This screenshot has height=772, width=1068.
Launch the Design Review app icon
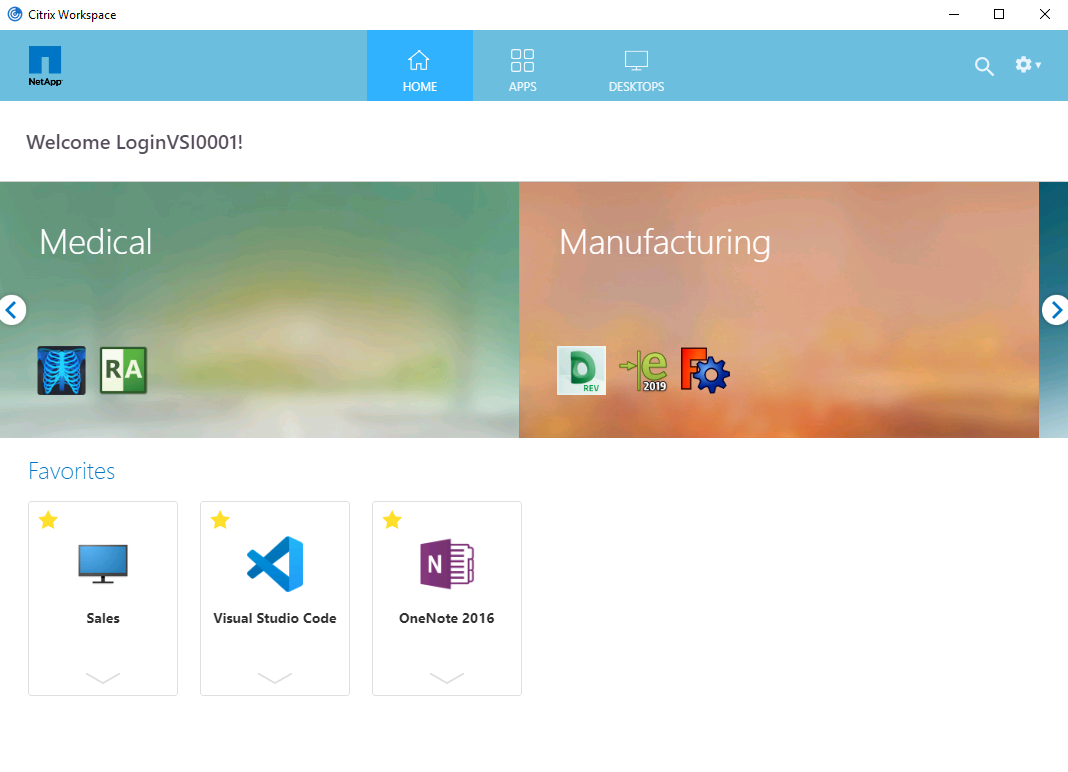pos(581,371)
